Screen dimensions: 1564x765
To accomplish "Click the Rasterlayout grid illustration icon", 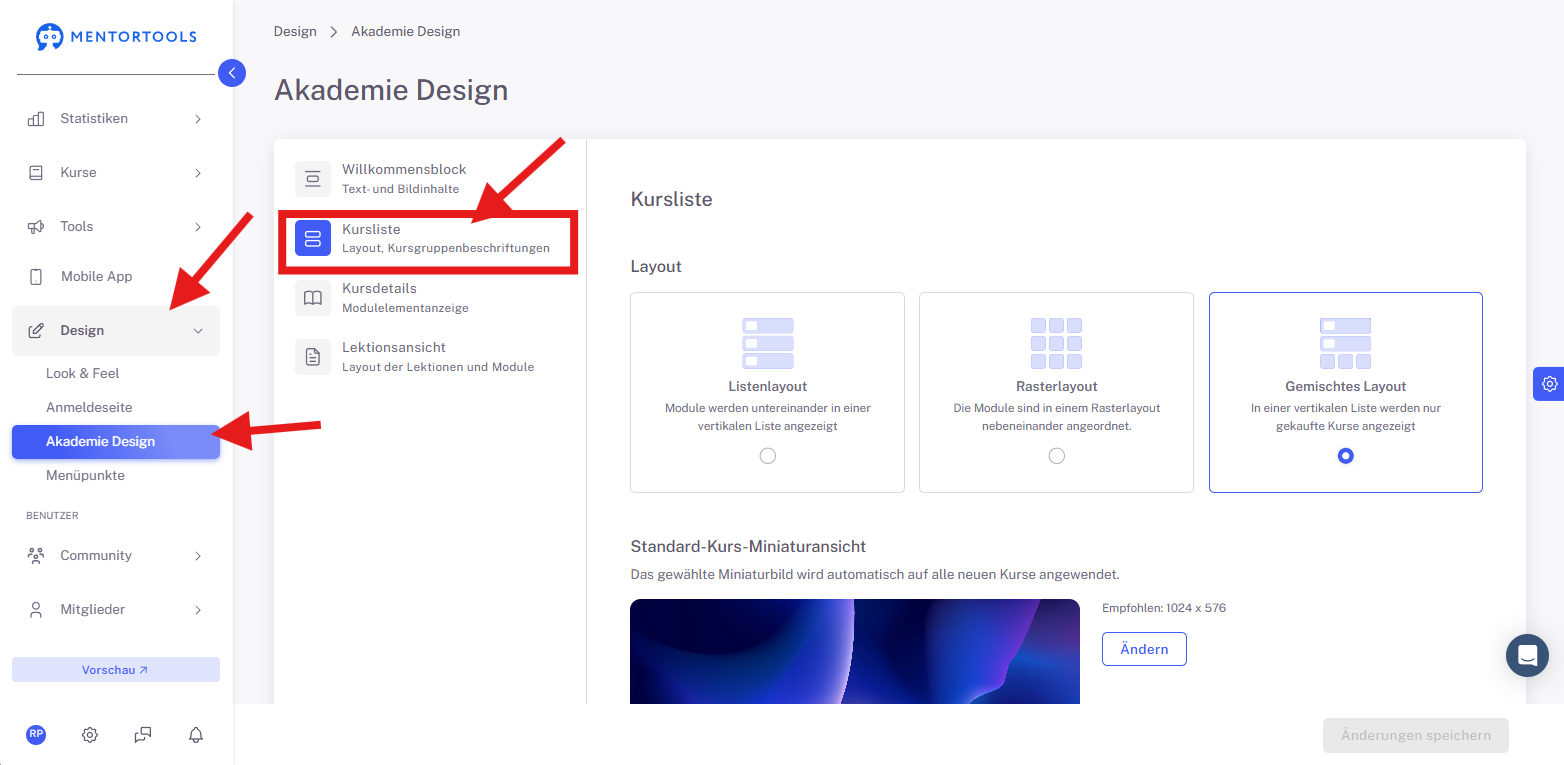I will coord(1057,343).
